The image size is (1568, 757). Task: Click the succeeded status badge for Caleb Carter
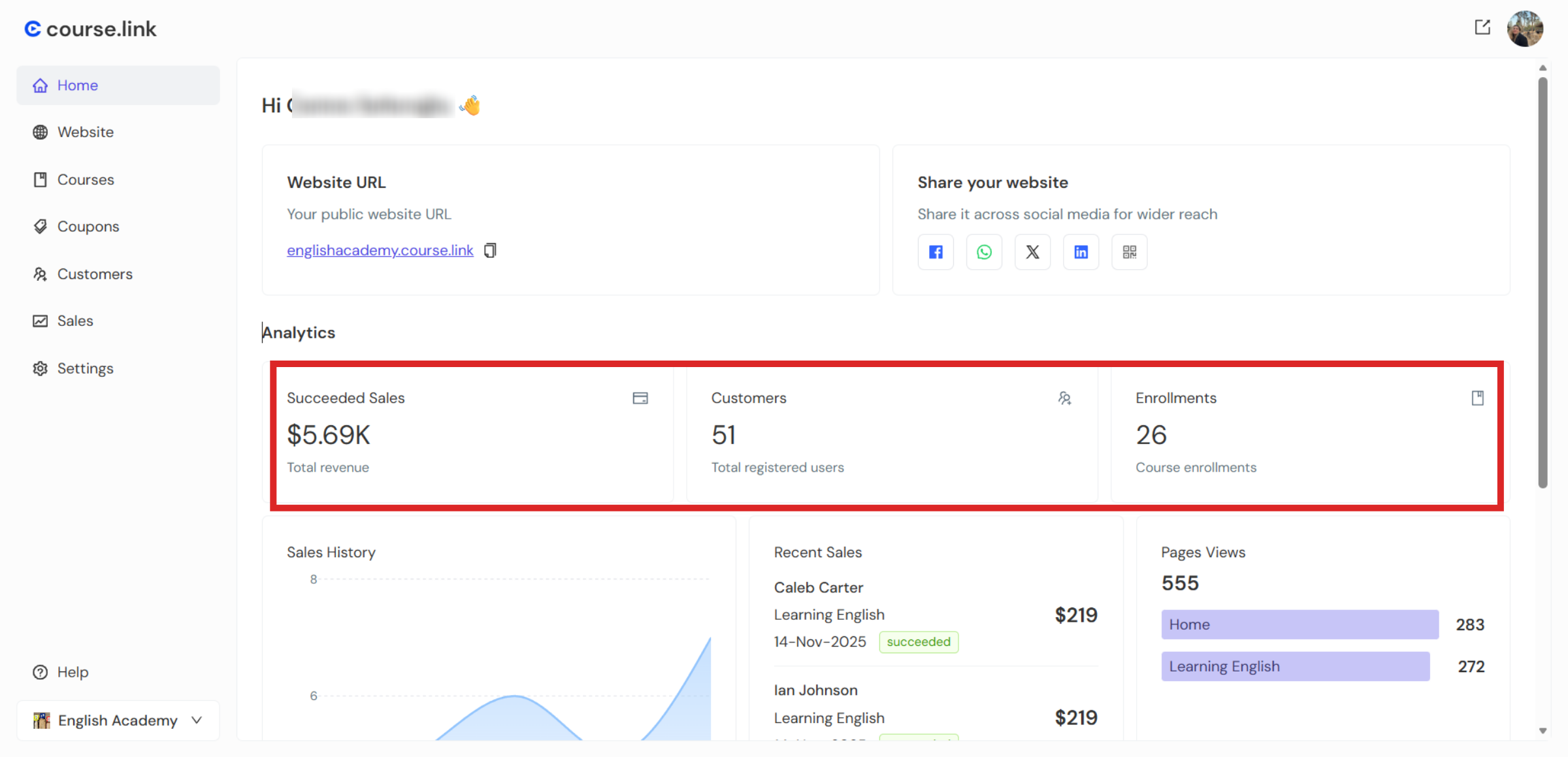[919, 641]
